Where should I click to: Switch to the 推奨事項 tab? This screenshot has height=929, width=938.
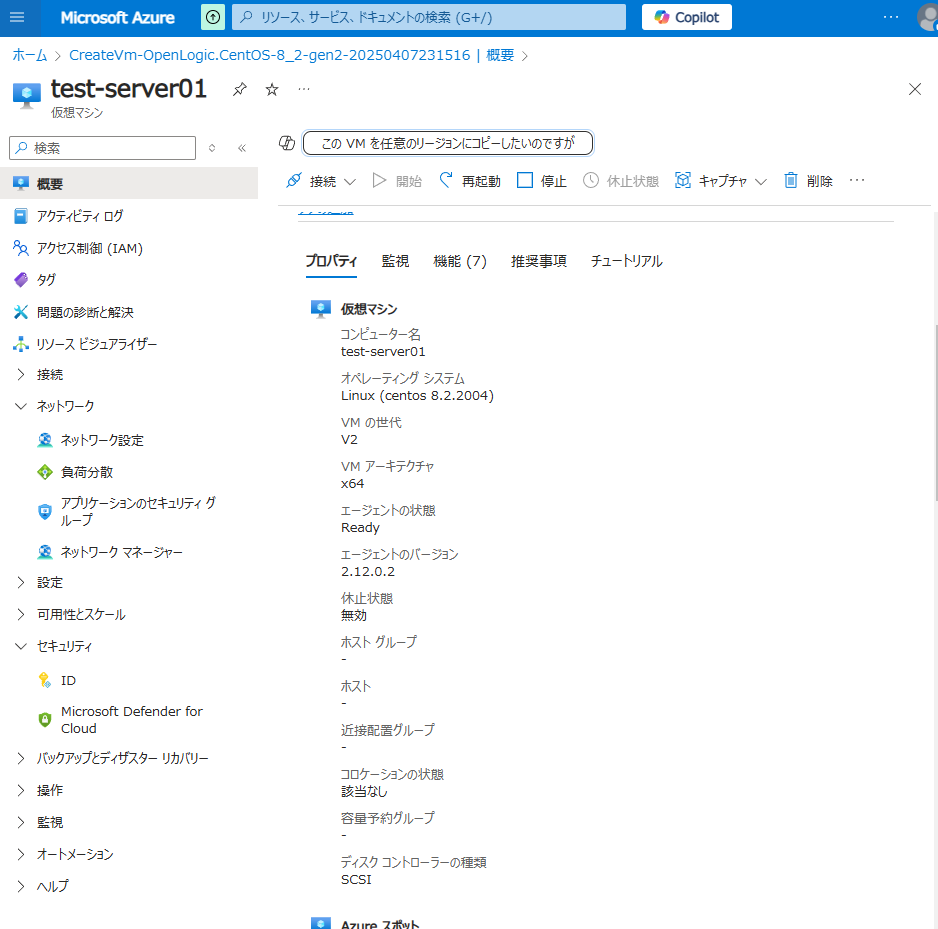[538, 261]
